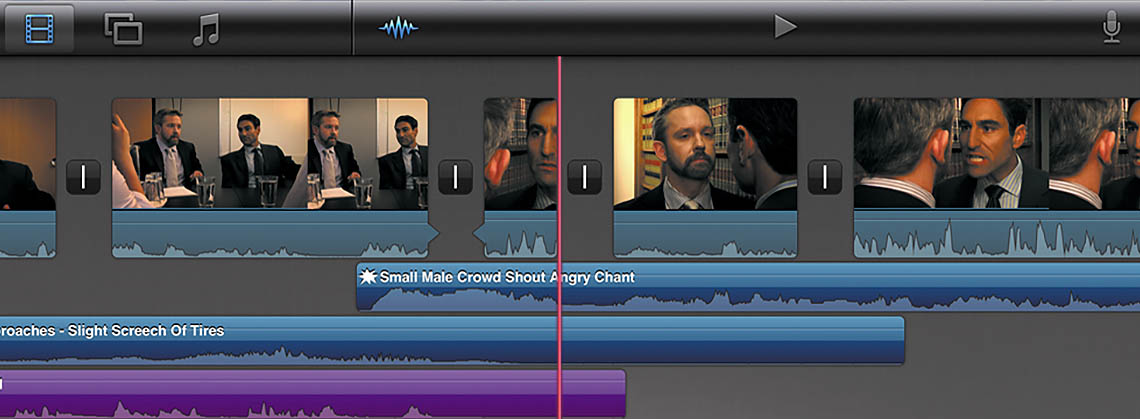Screen dimensions: 1140x419
Task: Start voiceover recording with microphone icon
Action: pos(1112,29)
